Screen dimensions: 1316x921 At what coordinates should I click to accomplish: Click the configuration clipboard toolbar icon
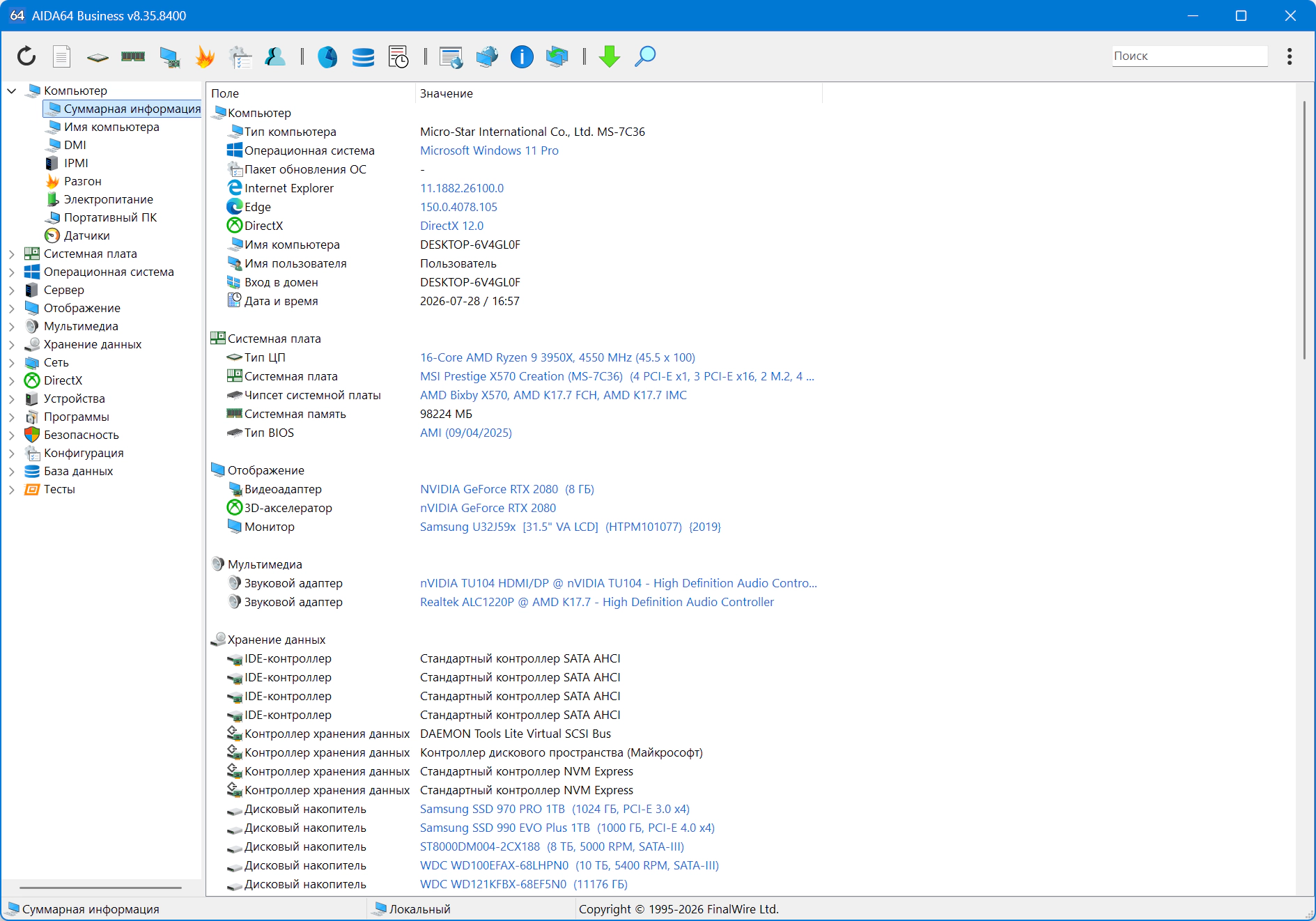click(x=240, y=57)
